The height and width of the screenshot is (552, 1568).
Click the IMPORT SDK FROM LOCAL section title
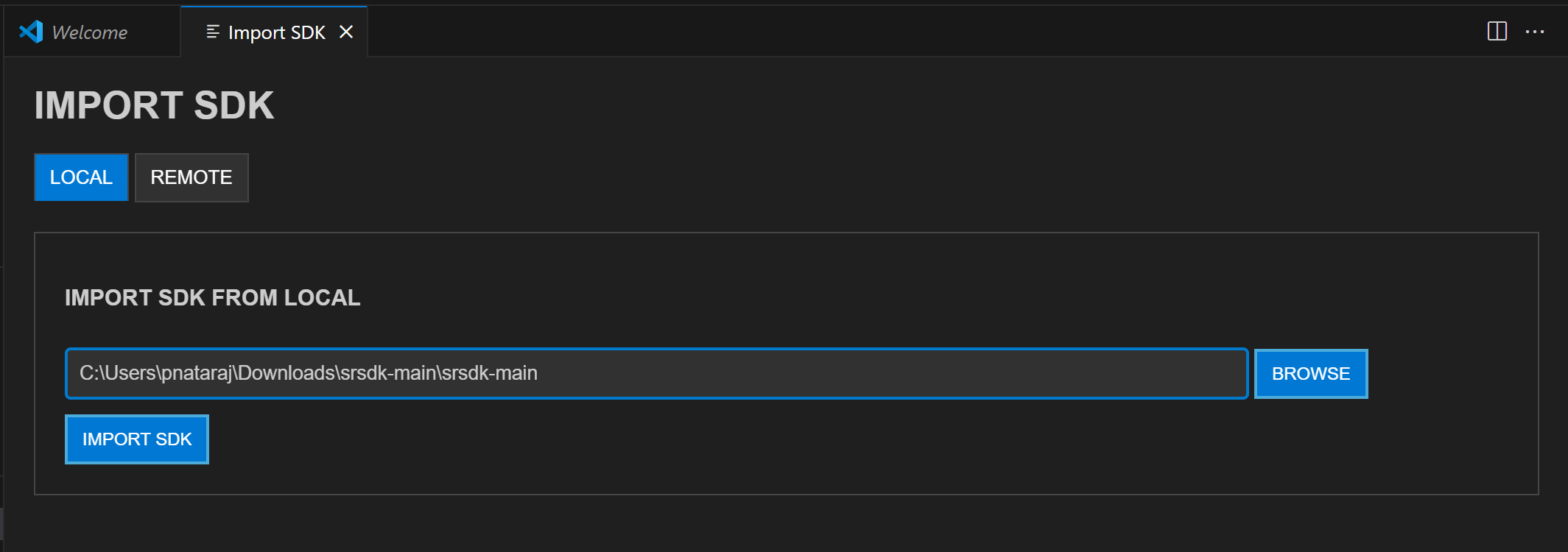pyautogui.click(x=212, y=297)
